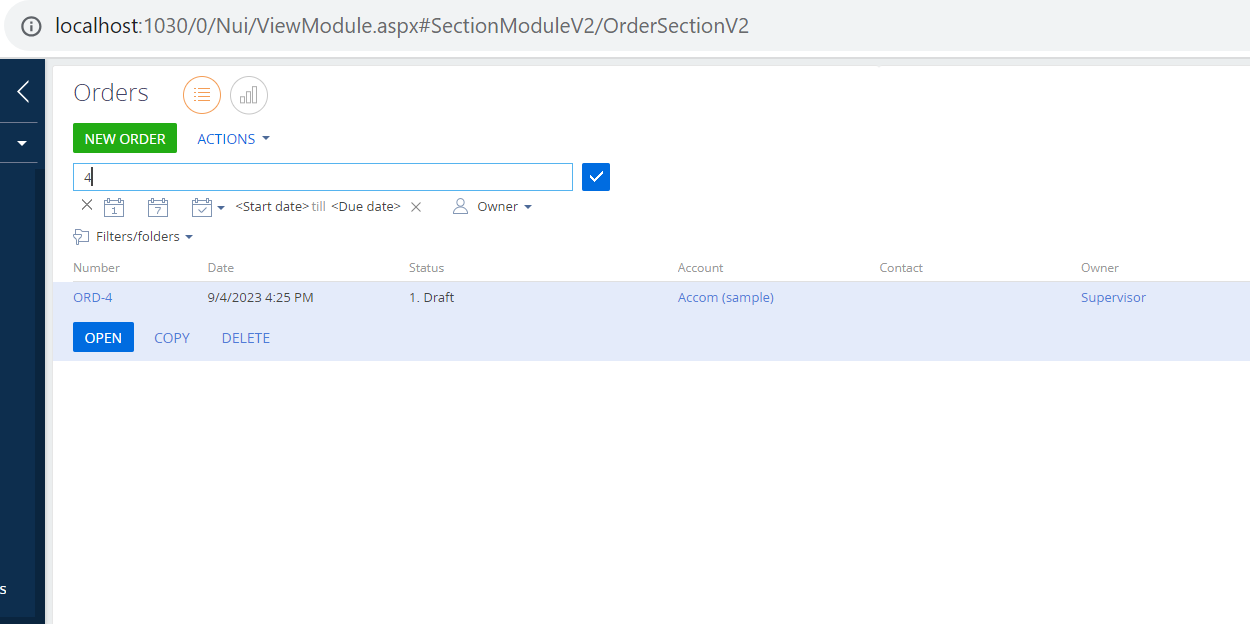1250x624 pixels.
Task: Click the Filters/folders funnel icon
Action: (80, 236)
